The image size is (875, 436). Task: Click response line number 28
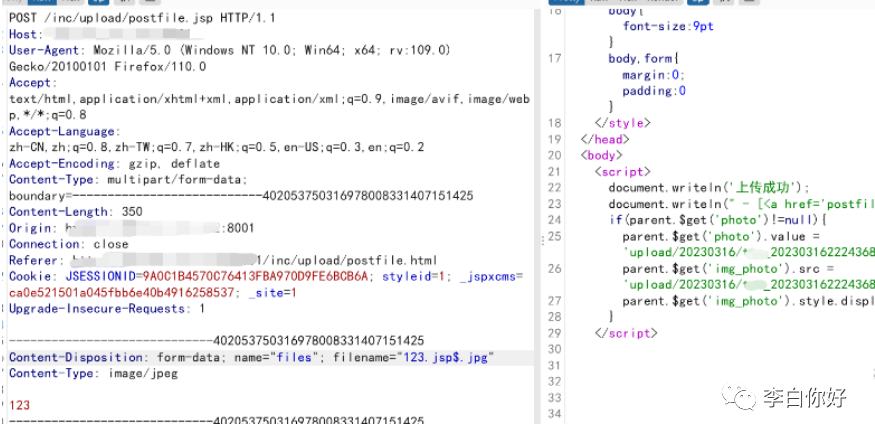coord(554,317)
